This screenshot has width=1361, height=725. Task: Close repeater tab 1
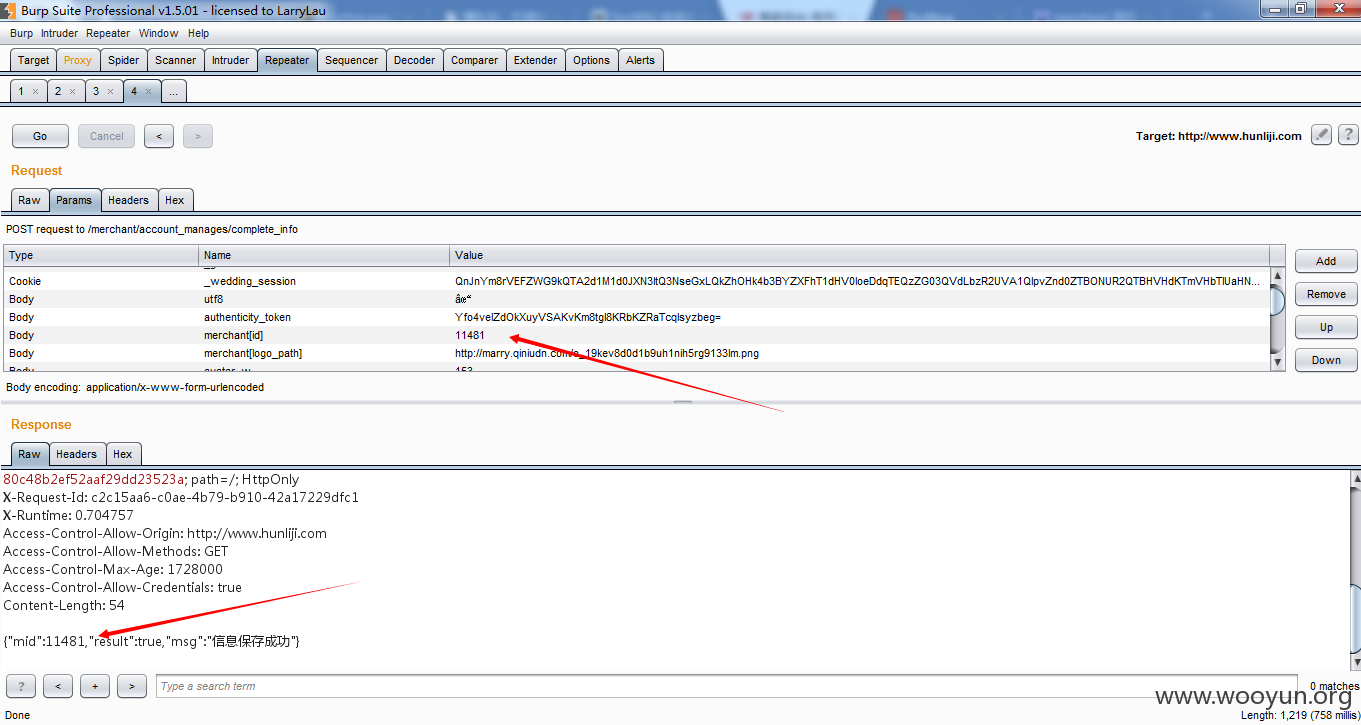pyautogui.click(x=35, y=91)
